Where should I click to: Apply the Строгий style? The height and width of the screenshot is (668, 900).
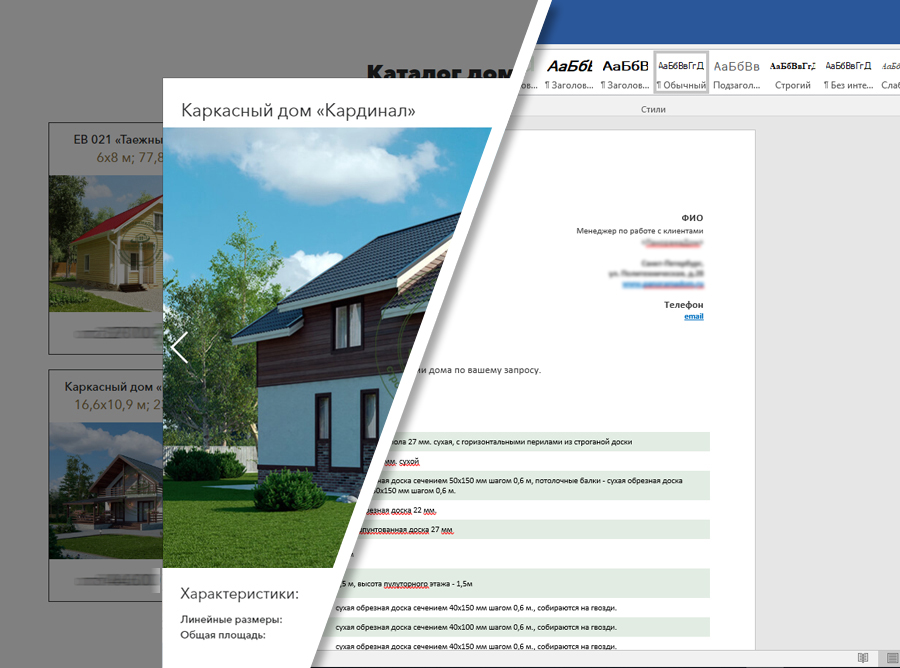coord(793,74)
